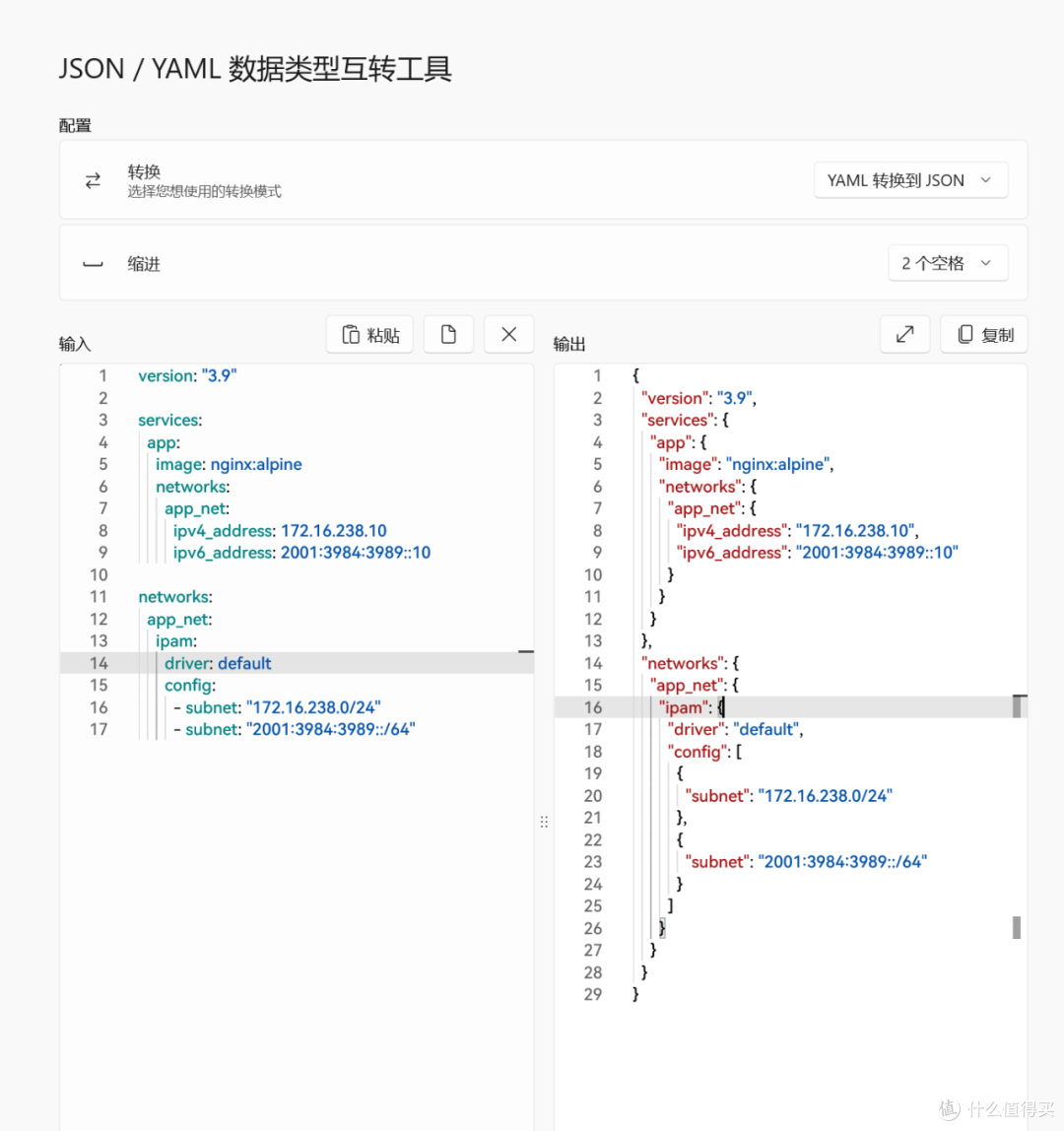
Task: Click the load file icon button
Action: 448,335
